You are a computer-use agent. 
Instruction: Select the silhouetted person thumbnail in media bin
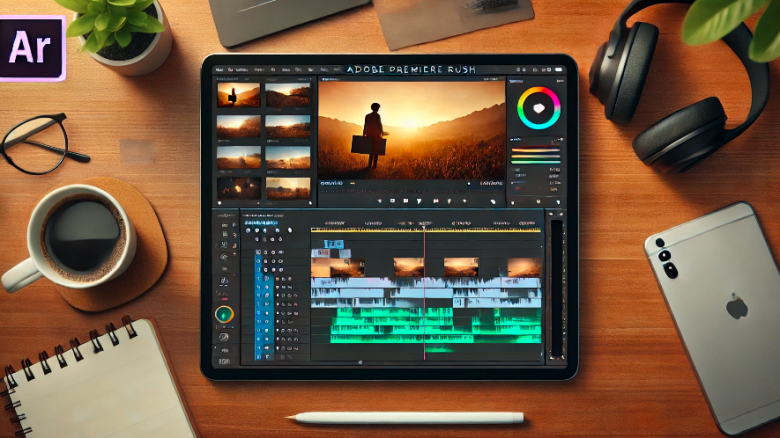coord(238,95)
